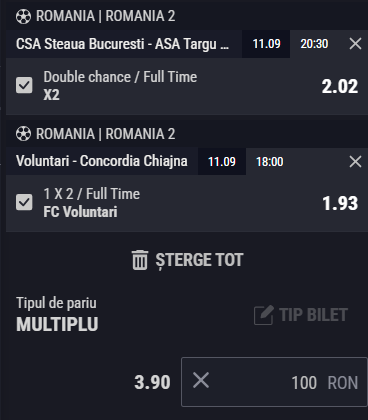368x420 pixels.
Task: Click the soccer ball icon above Steaua match
Action: (23, 16)
